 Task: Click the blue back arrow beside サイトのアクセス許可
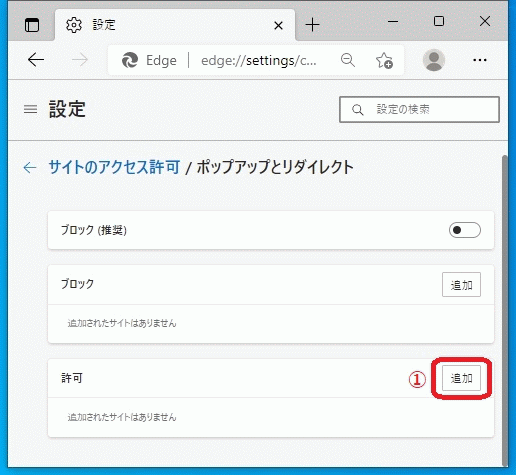(30, 167)
